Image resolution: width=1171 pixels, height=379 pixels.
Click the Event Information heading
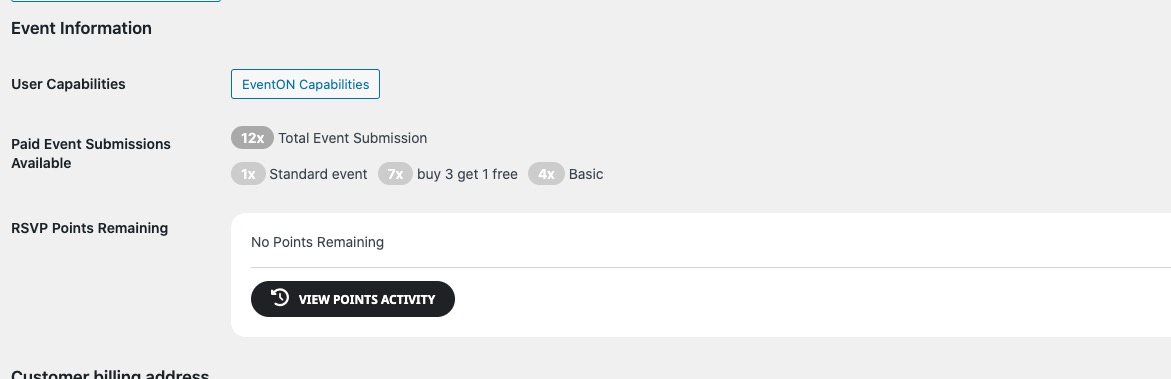81,28
